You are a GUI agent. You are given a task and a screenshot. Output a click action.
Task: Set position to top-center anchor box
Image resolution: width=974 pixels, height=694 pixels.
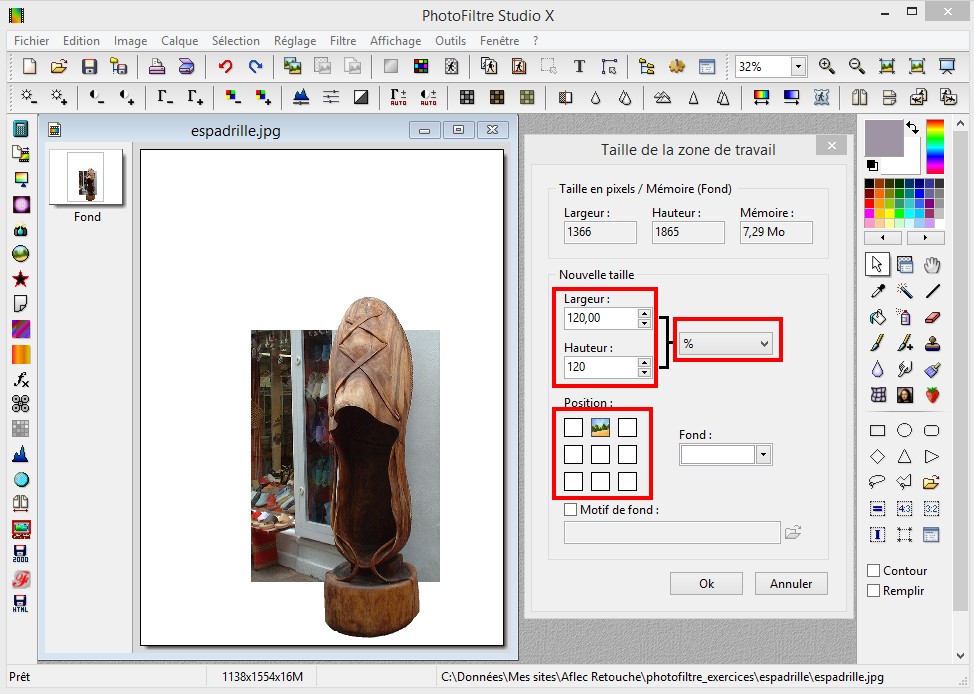[600, 427]
